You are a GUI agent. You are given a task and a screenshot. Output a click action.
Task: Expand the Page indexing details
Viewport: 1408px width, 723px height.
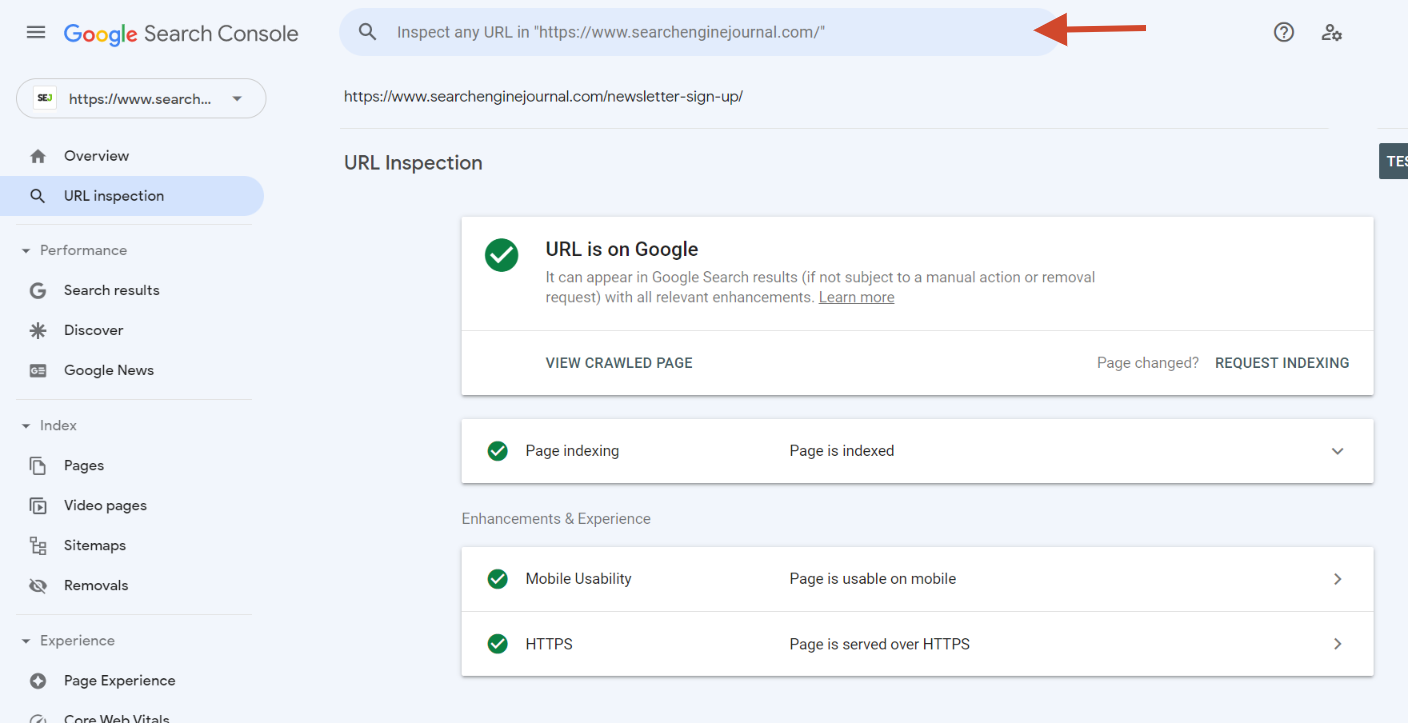click(x=1337, y=451)
